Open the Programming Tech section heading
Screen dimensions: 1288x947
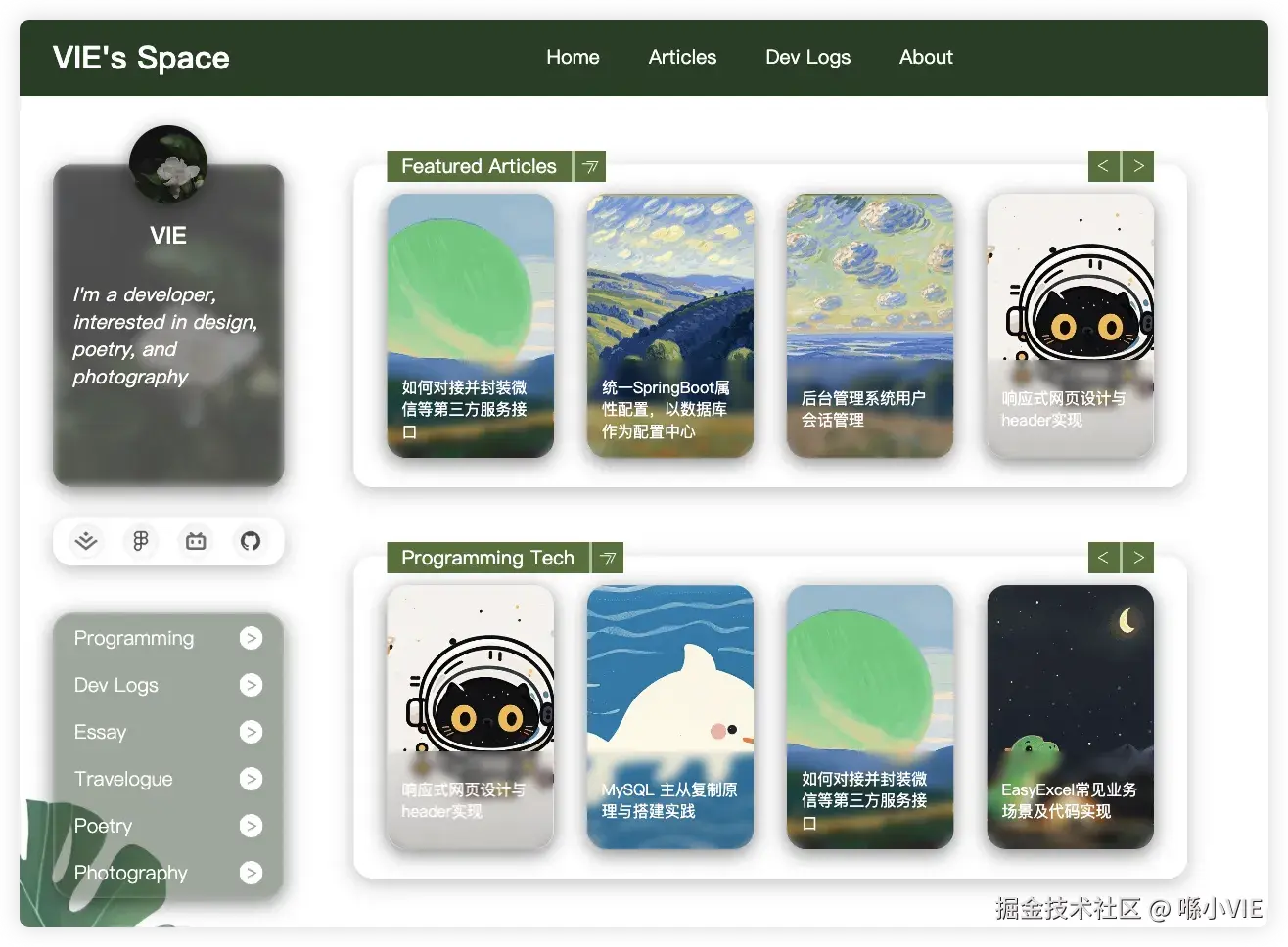click(x=487, y=558)
